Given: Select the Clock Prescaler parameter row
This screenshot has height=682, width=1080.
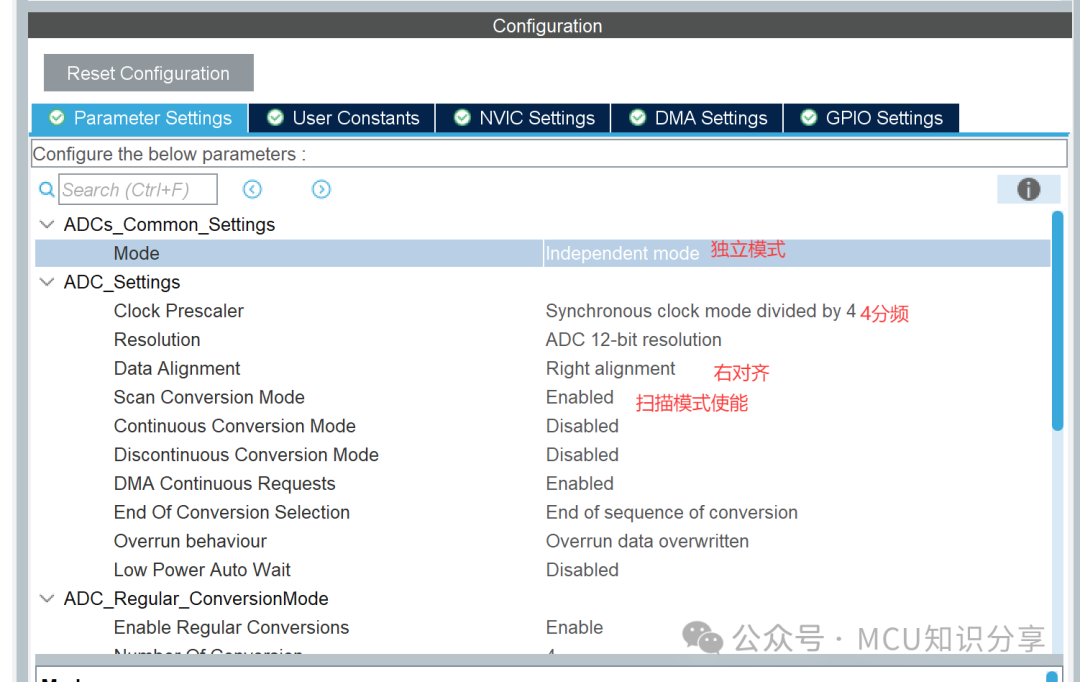Looking at the screenshot, I should 543,311.
